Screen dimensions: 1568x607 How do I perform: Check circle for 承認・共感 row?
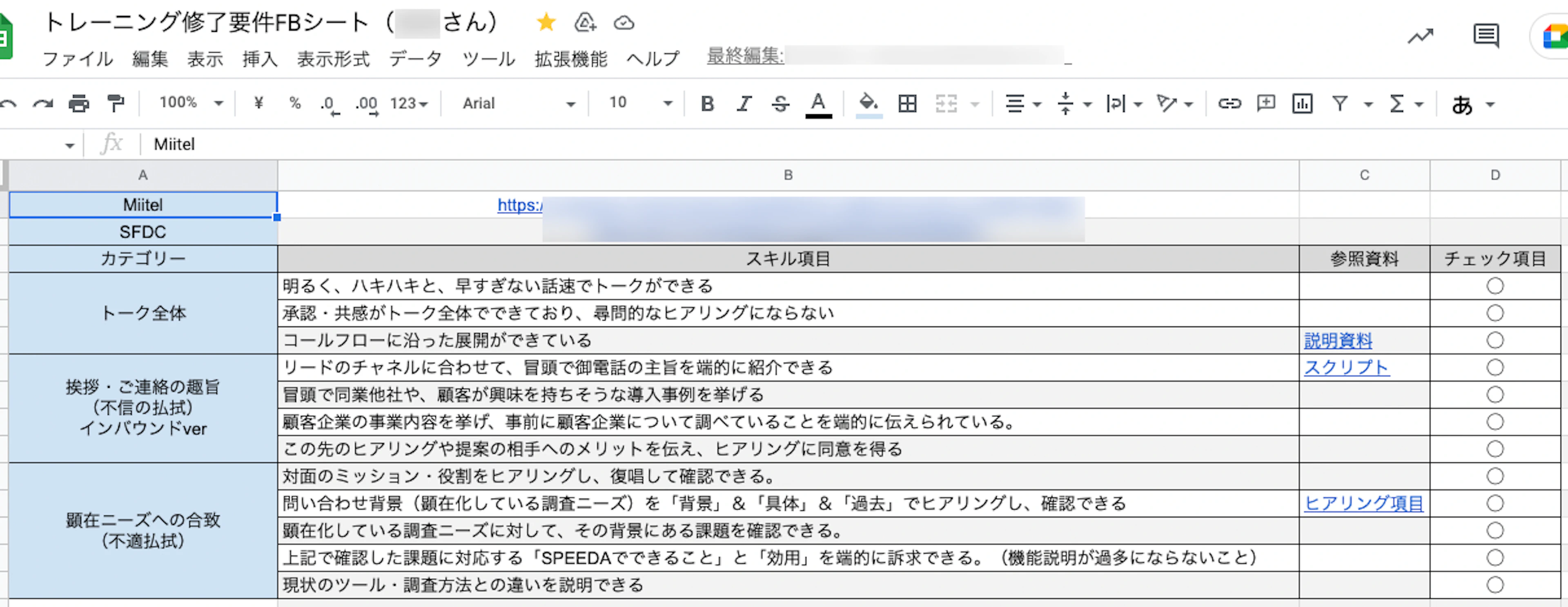(1495, 313)
